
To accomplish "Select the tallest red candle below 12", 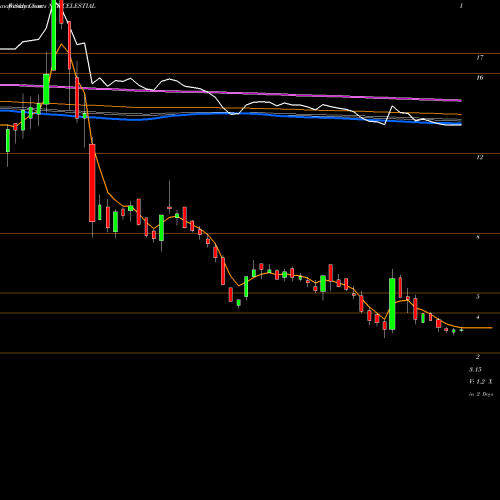I will tap(92, 183).
